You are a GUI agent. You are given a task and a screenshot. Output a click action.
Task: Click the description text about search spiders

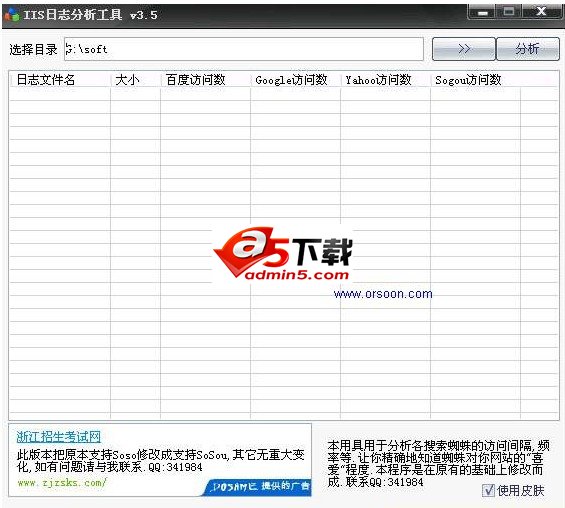click(x=438, y=464)
